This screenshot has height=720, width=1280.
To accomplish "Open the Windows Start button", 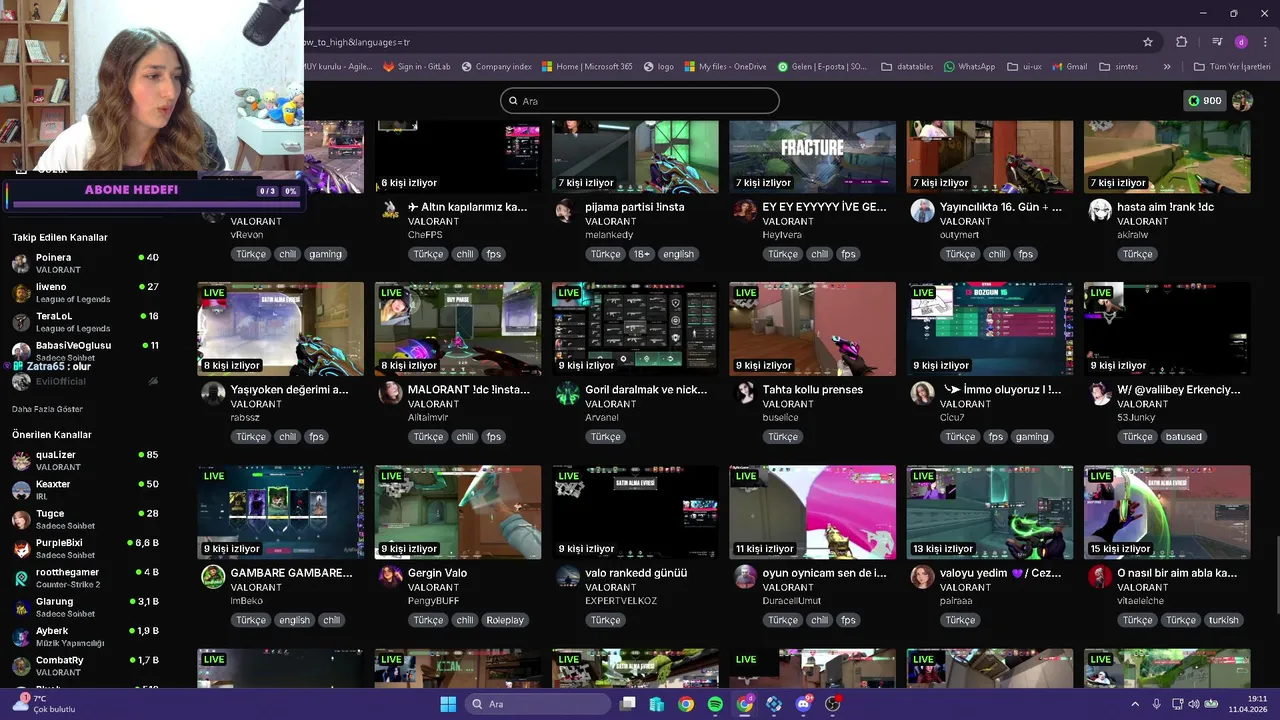I will pos(448,704).
